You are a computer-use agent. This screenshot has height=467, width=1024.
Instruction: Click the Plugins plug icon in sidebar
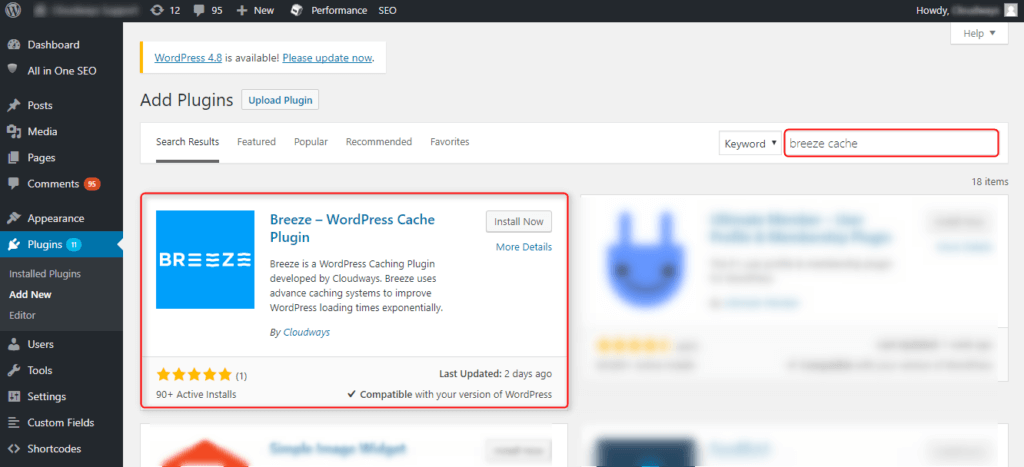[13, 245]
